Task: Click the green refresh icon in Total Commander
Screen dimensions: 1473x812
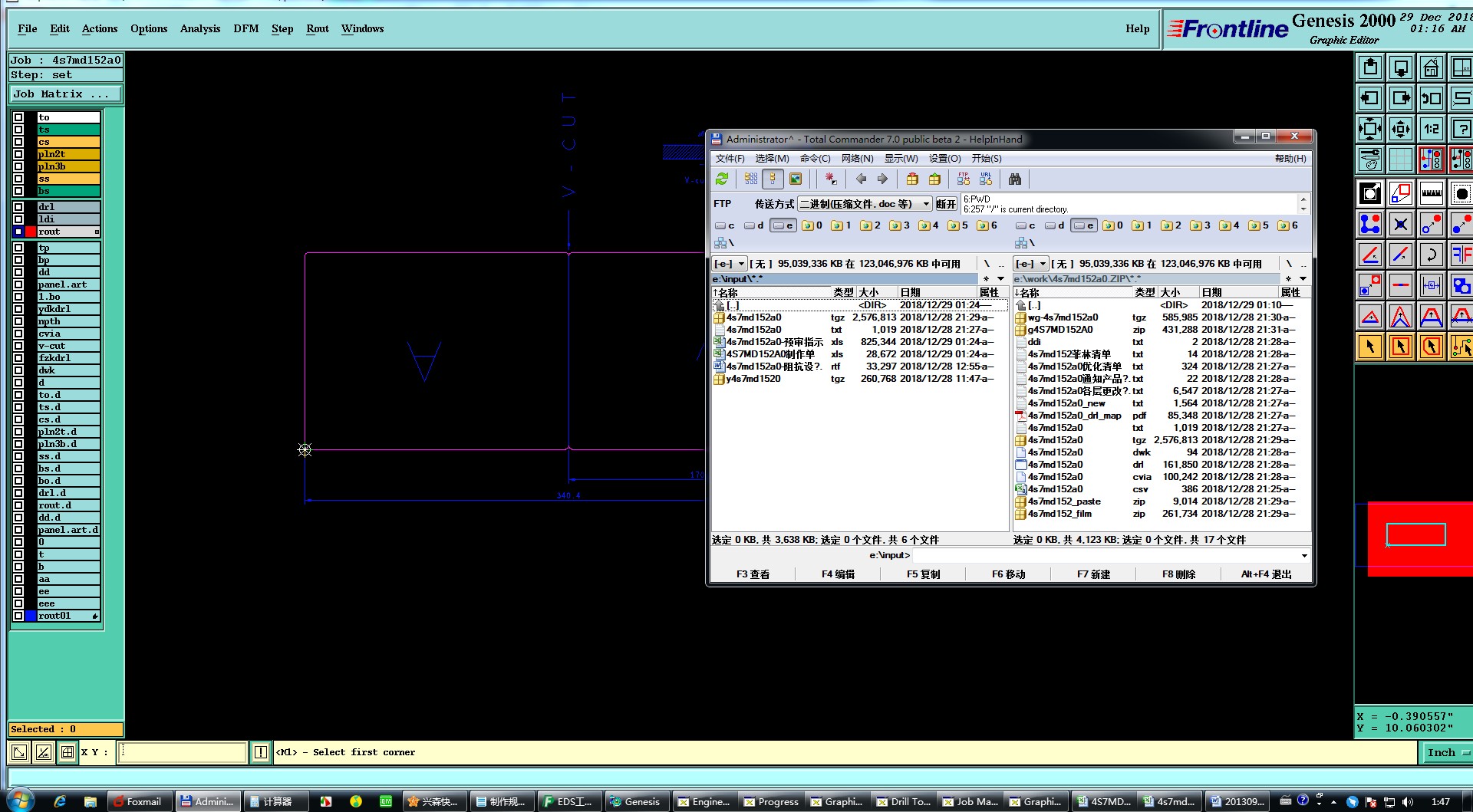Action: coord(722,179)
